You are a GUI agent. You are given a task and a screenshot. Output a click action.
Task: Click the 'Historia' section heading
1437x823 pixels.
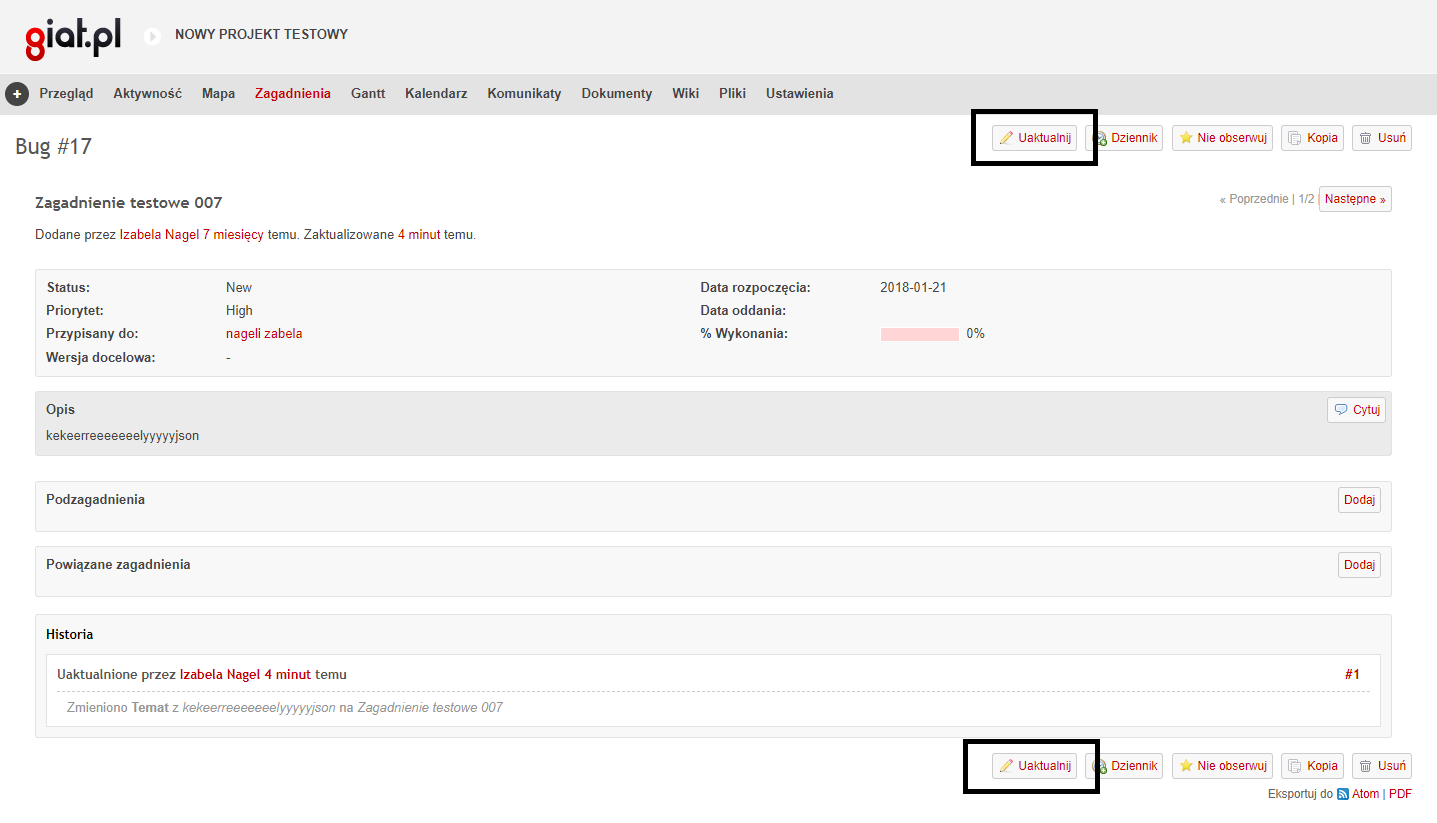[70, 635]
